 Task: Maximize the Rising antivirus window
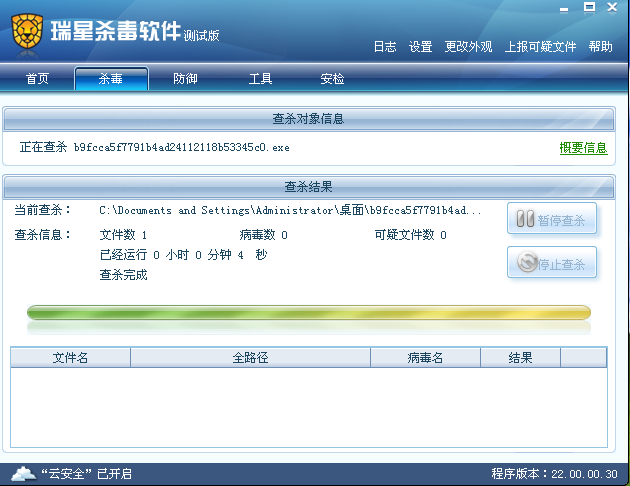click(589, 8)
